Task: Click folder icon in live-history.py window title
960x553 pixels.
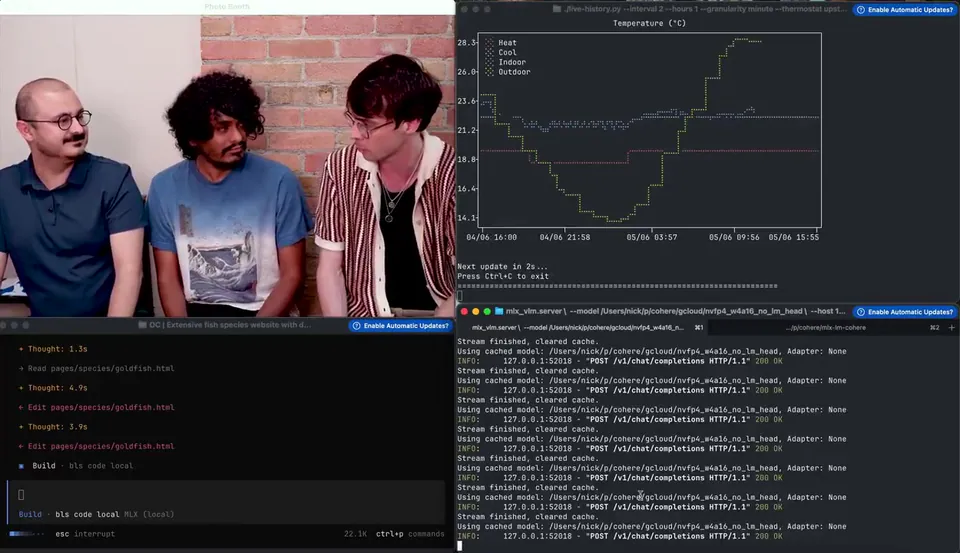Action: point(557,9)
